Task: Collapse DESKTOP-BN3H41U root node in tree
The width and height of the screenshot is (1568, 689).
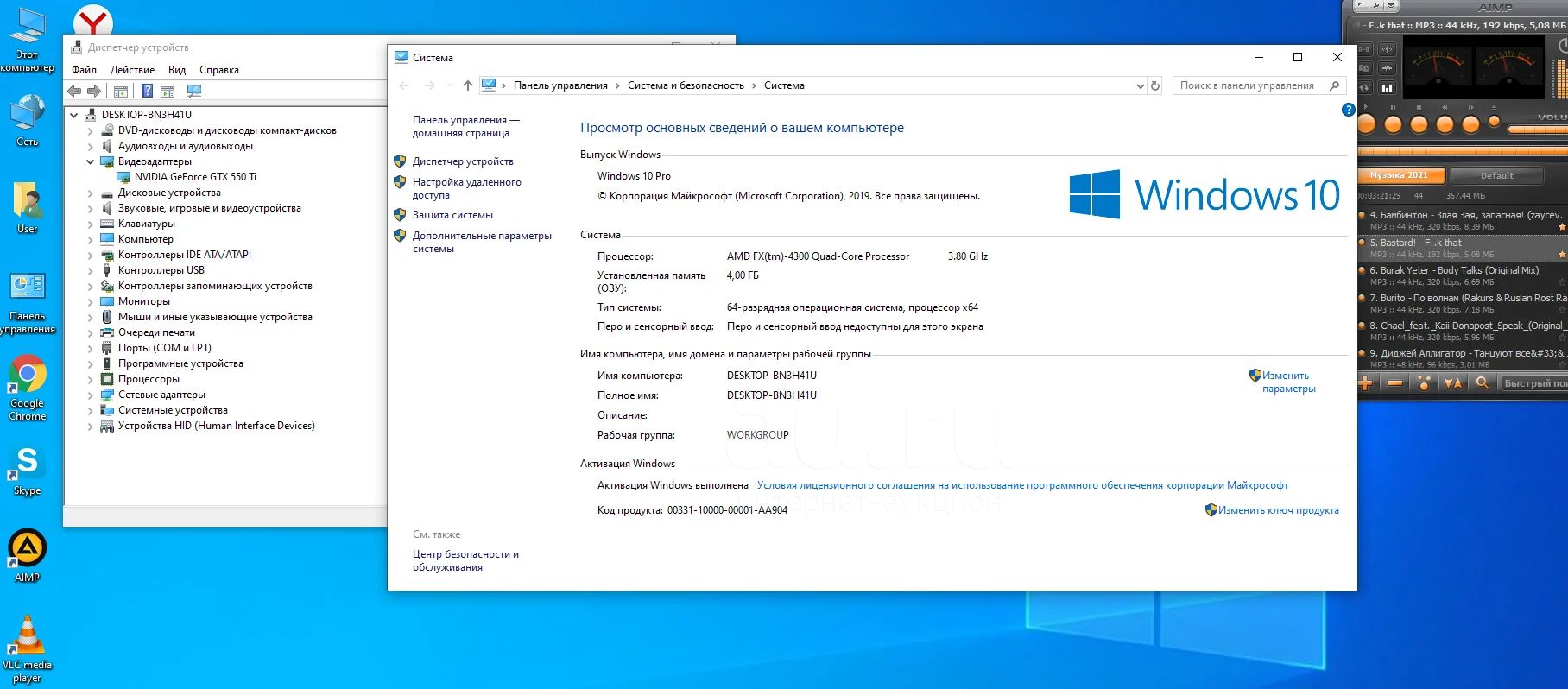Action: coord(73,115)
